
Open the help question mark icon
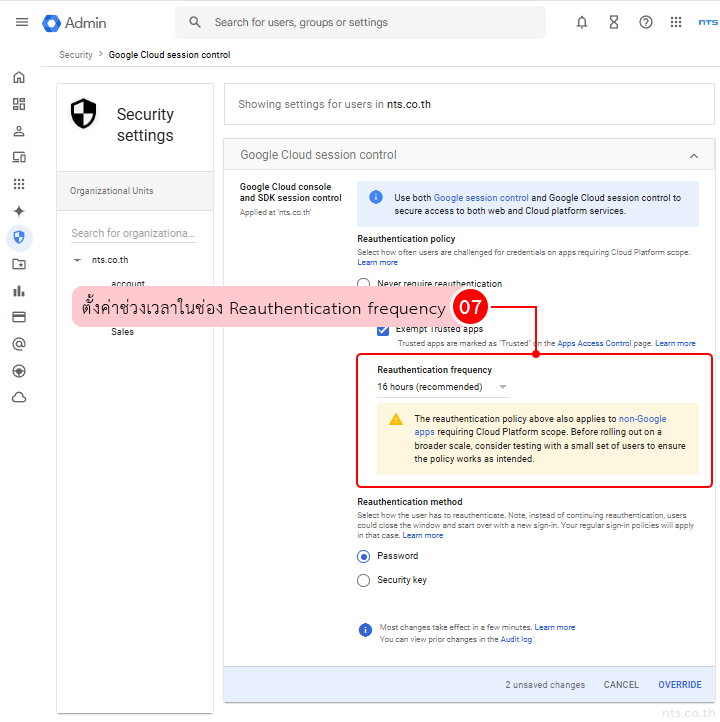pyautogui.click(x=645, y=22)
